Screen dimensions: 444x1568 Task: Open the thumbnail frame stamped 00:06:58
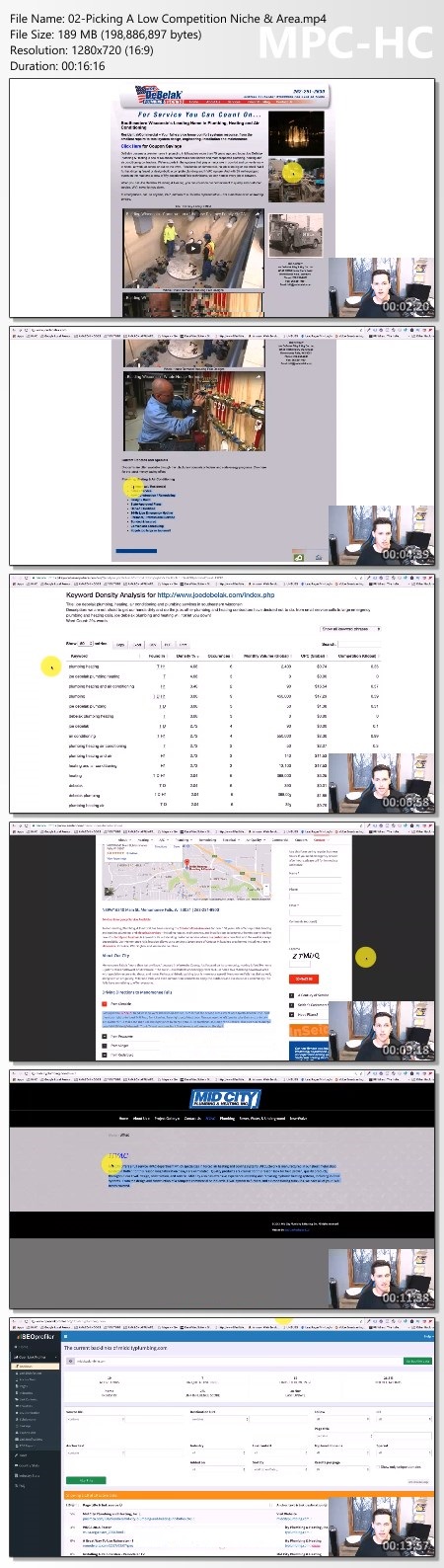pos(222,692)
